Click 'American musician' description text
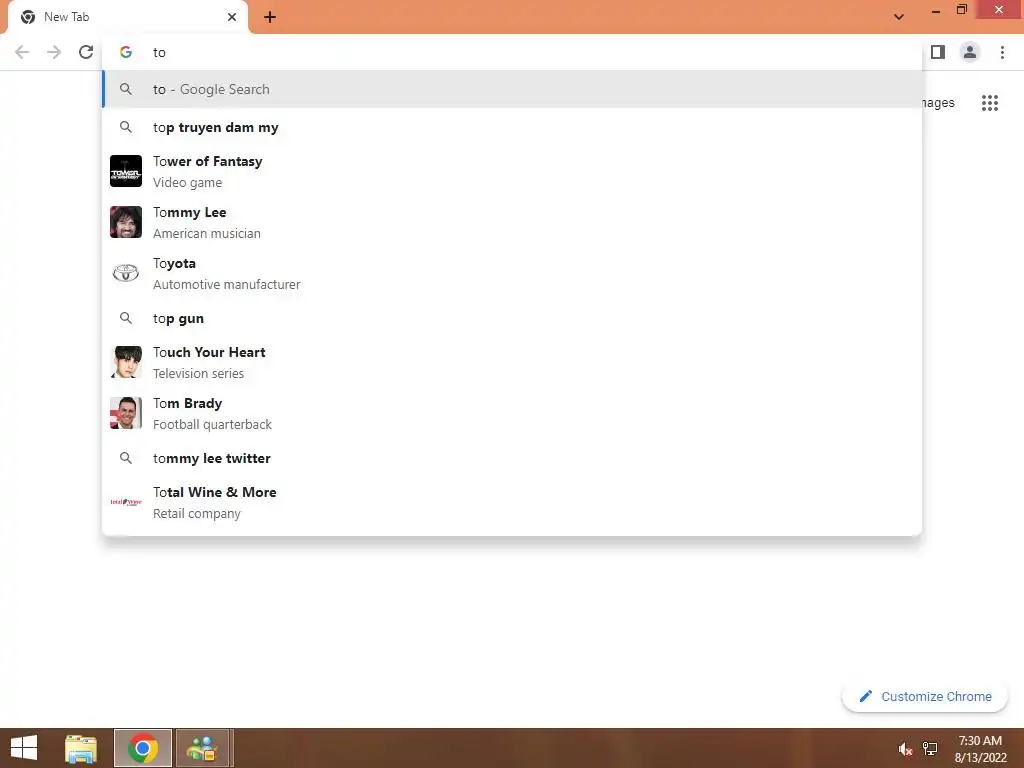This screenshot has height=768, width=1024. (x=207, y=234)
